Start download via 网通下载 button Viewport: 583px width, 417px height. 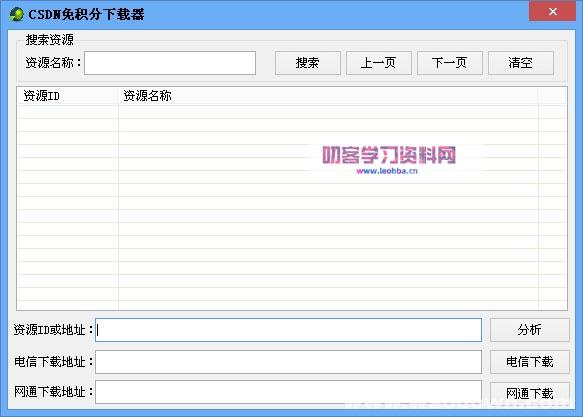(x=529, y=393)
